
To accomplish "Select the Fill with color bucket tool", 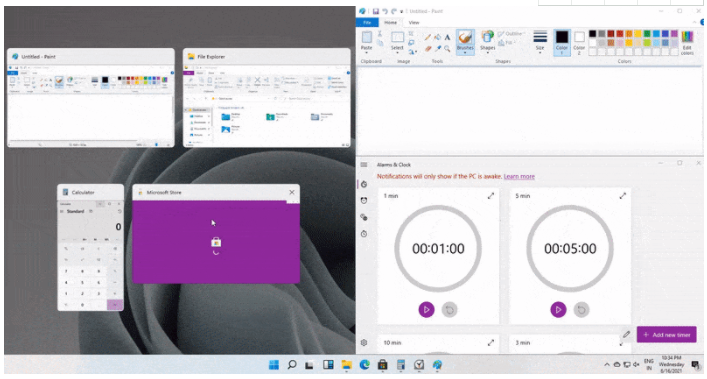I will [x=437, y=37].
